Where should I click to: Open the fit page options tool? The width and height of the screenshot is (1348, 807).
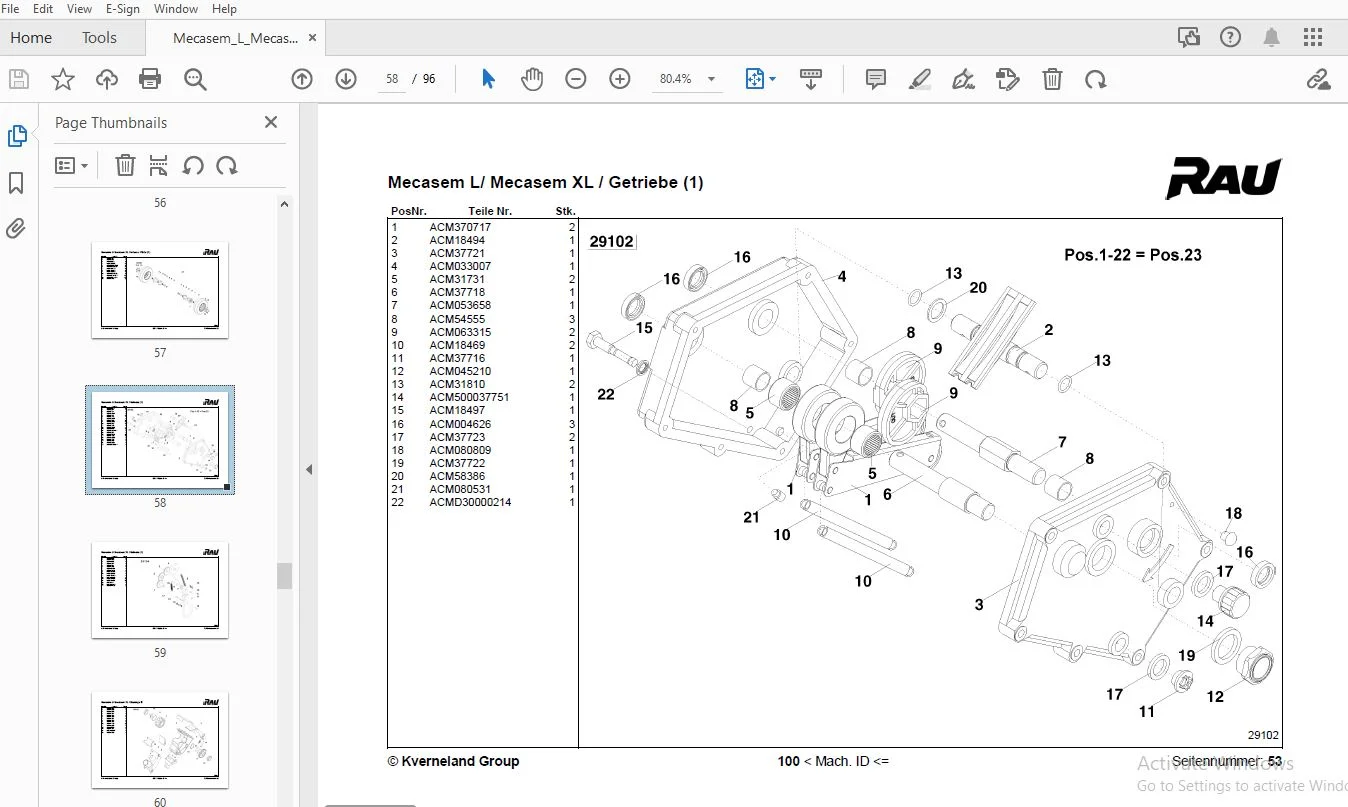tap(755, 79)
